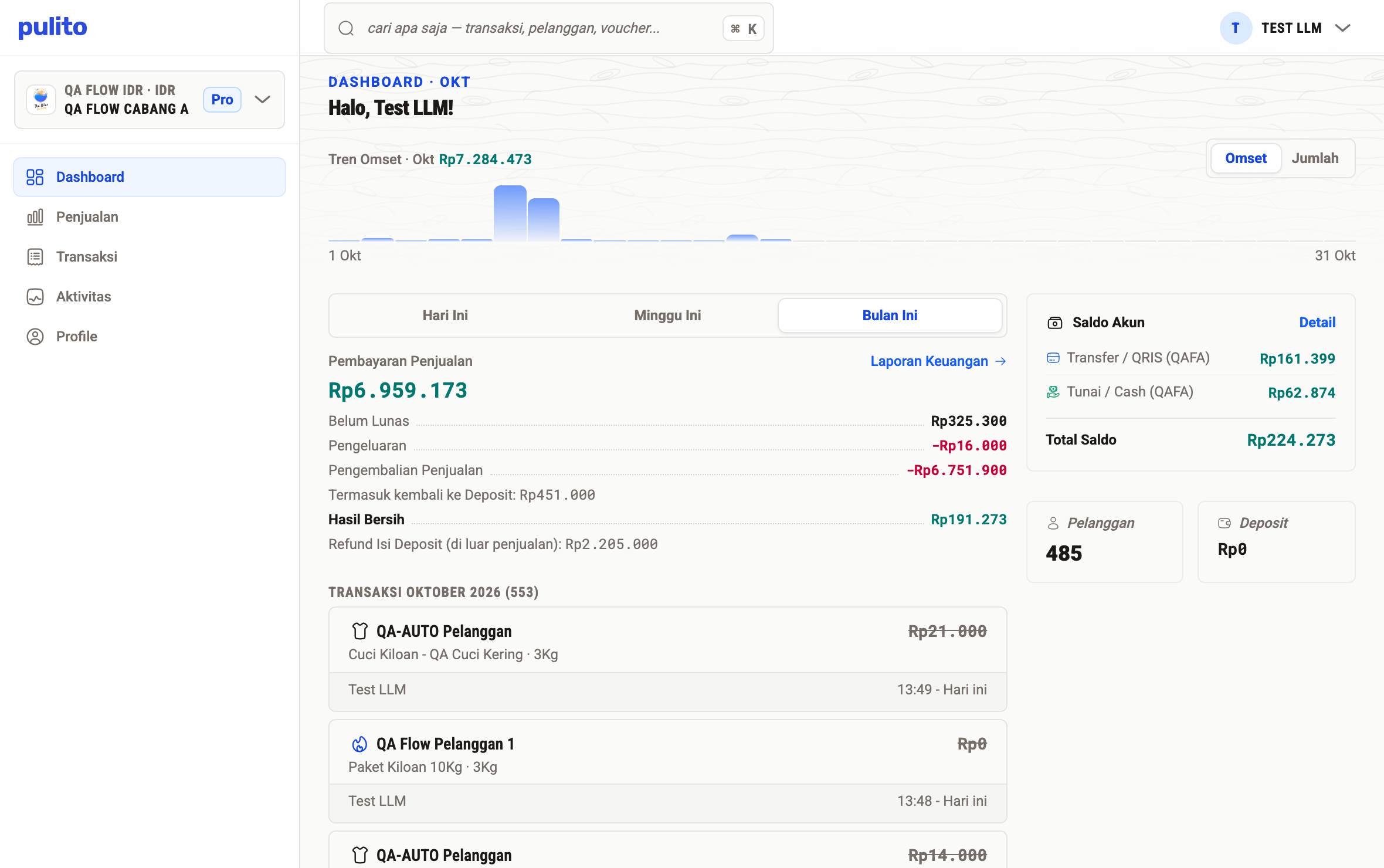Click the Pelanggan person icon
This screenshot has height=868, width=1384.
(1053, 523)
